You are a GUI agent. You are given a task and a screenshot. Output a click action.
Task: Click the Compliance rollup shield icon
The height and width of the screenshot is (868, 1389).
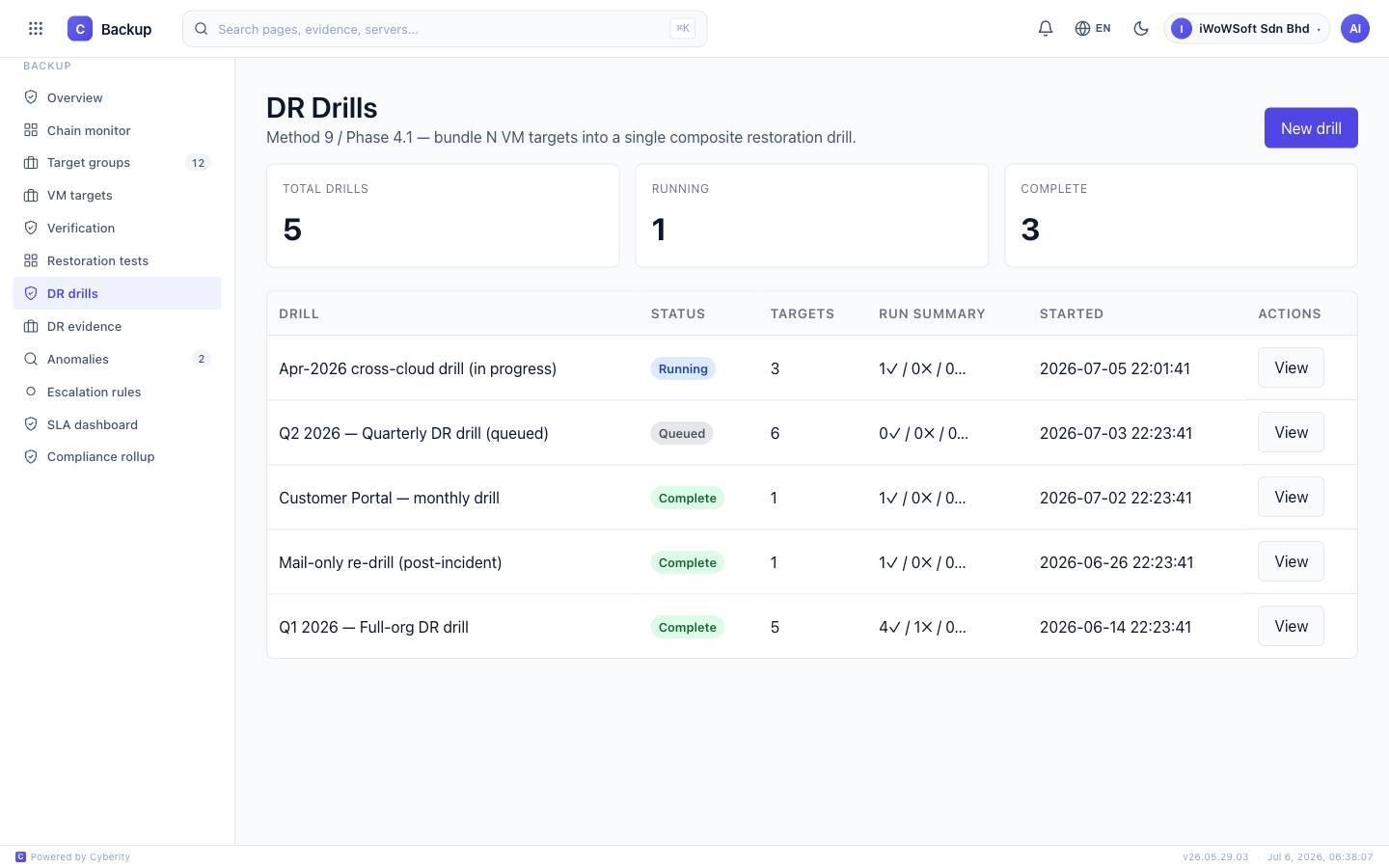tap(31, 457)
